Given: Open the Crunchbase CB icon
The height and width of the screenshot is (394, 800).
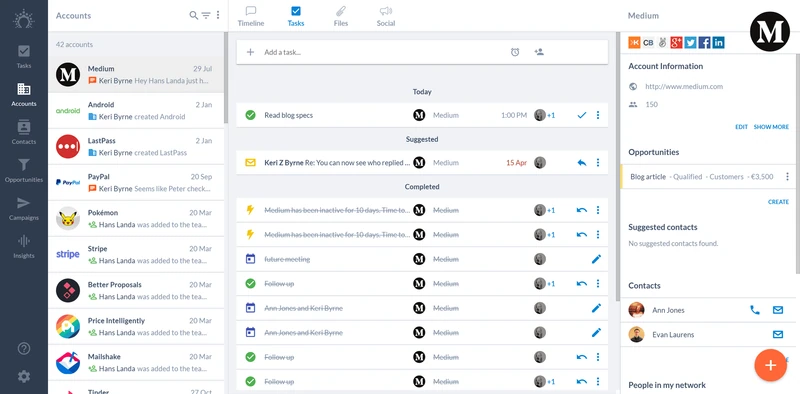Looking at the screenshot, I should pos(648,43).
